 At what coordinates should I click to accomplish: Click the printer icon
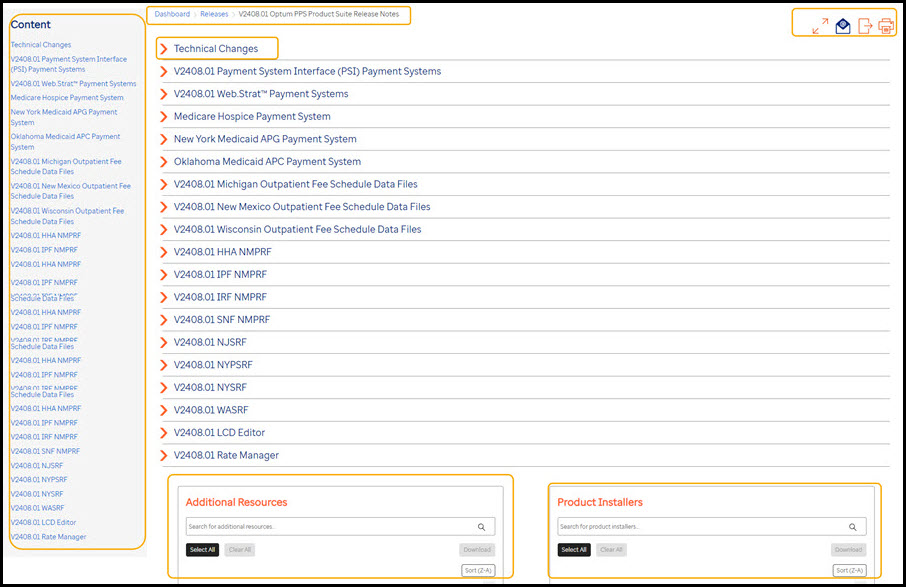click(886, 26)
